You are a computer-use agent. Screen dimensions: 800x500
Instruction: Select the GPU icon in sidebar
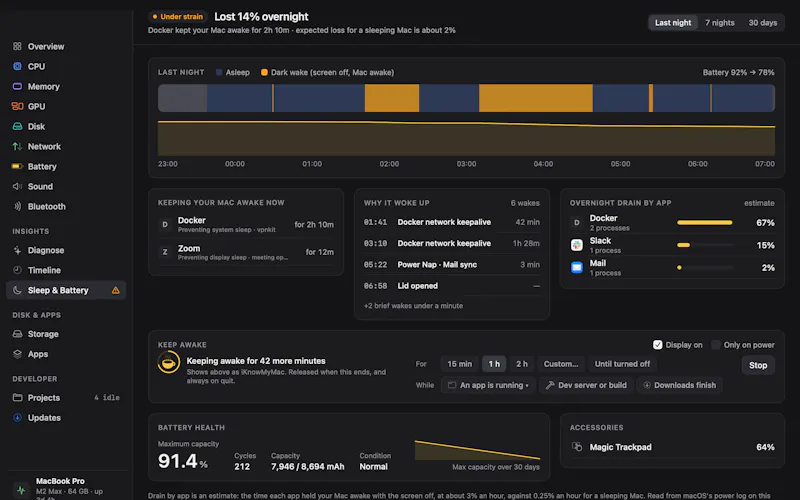pos(17,106)
